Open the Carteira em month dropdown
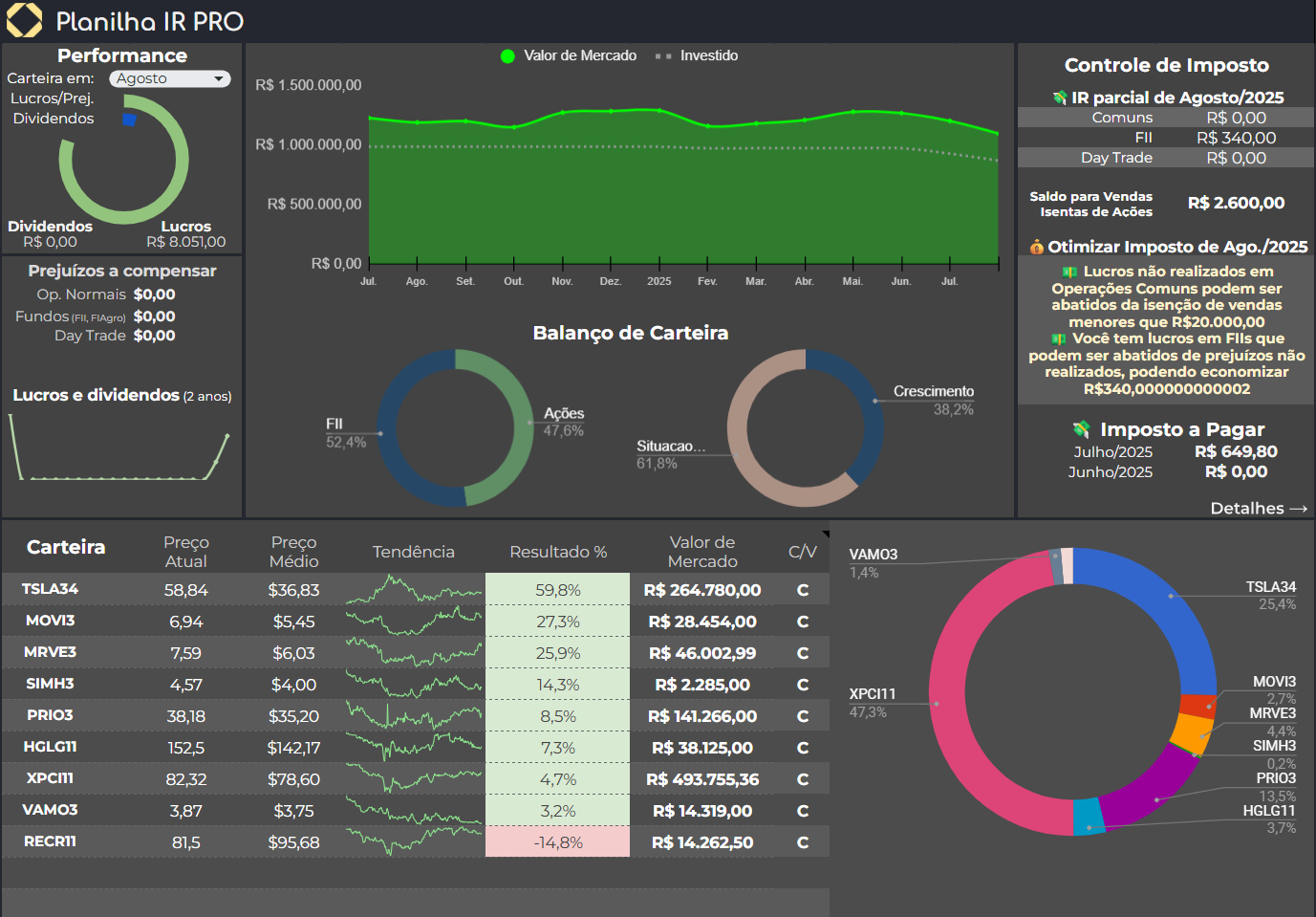Screen dimensions: 1316x917 coord(170,78)
